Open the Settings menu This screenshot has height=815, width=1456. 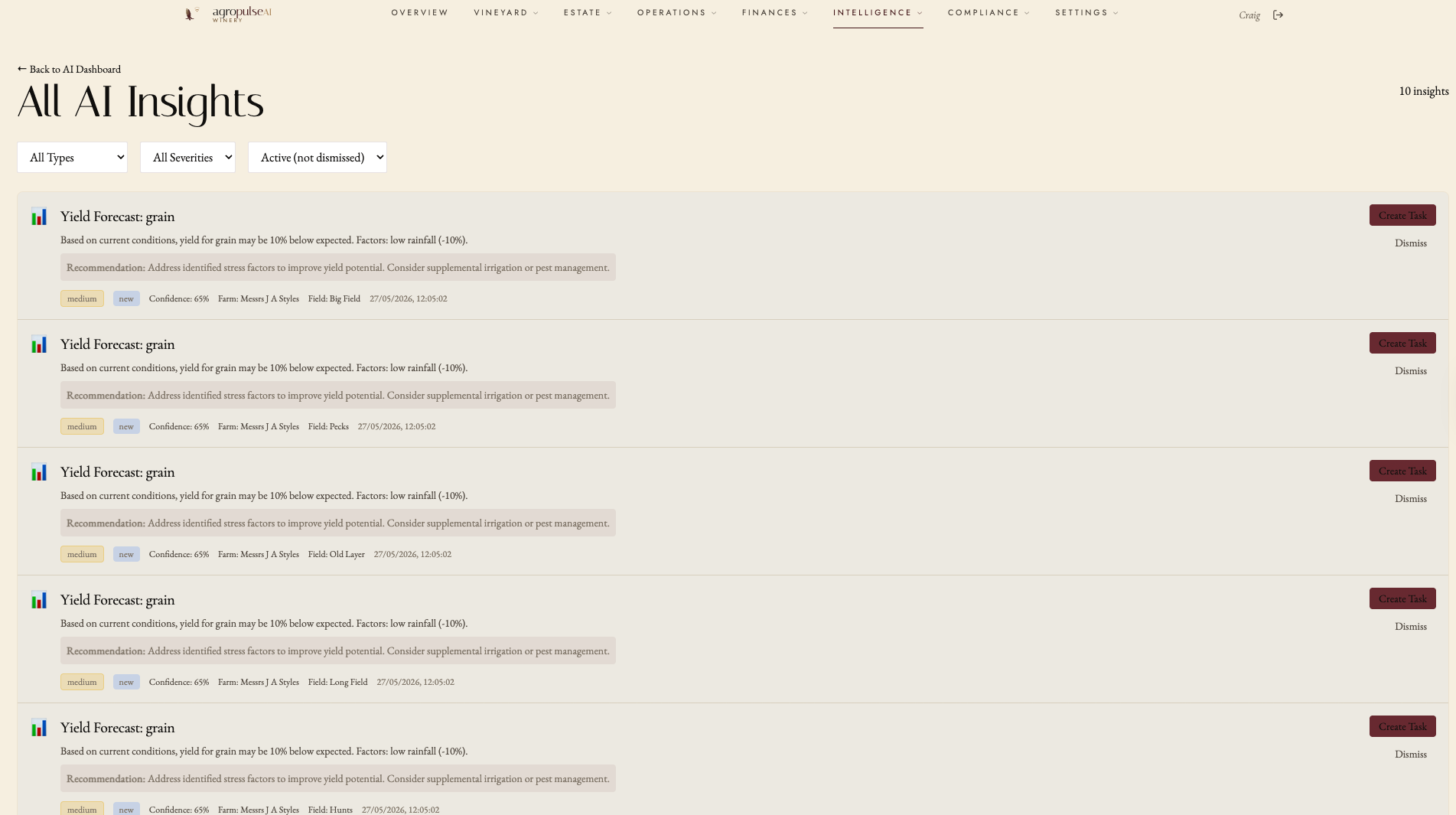click(x=1086, y=13)
